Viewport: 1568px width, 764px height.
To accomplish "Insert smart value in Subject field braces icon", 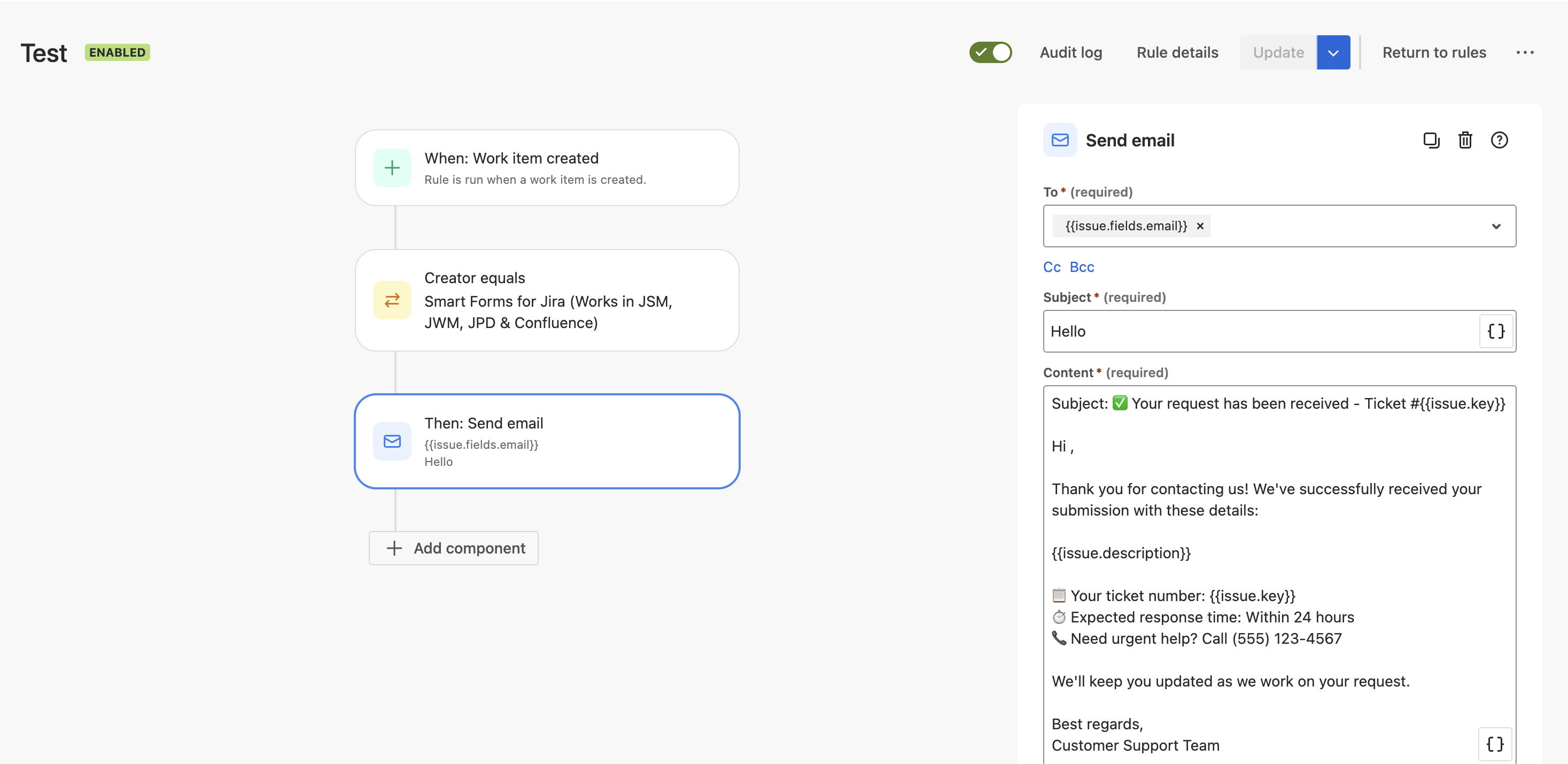I will pyautogui.click(x=1495, y=332).
